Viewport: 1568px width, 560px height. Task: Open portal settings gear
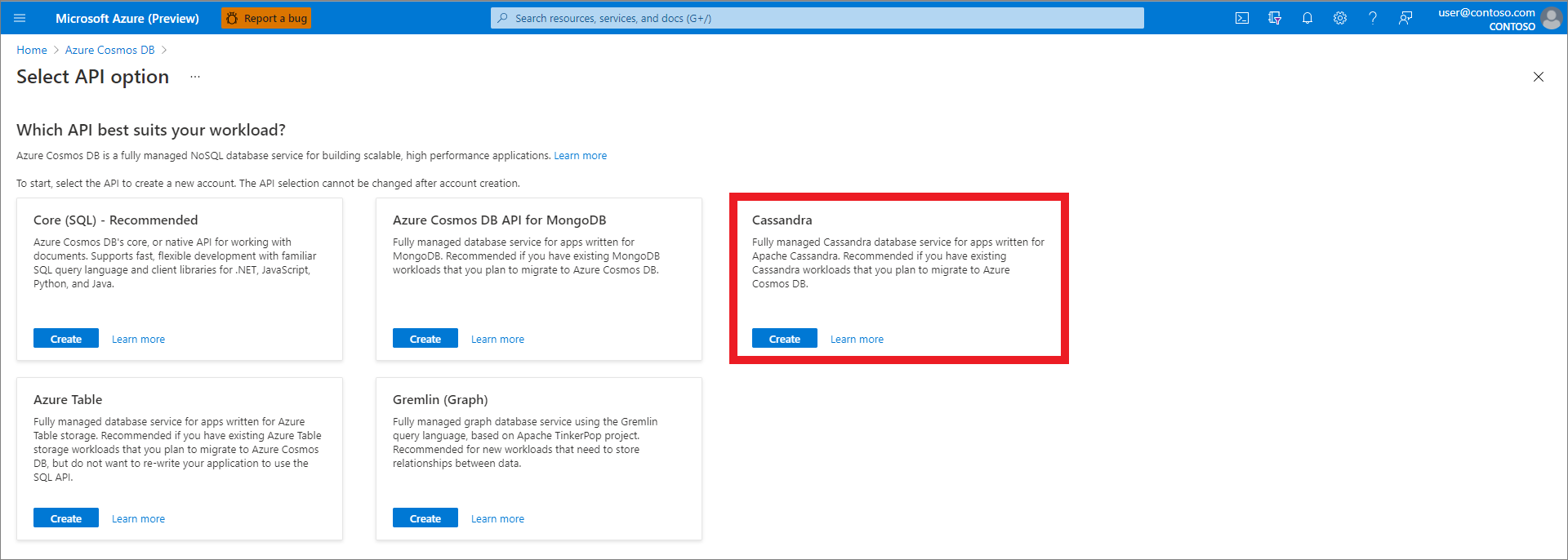click(x=1339, y=18)
